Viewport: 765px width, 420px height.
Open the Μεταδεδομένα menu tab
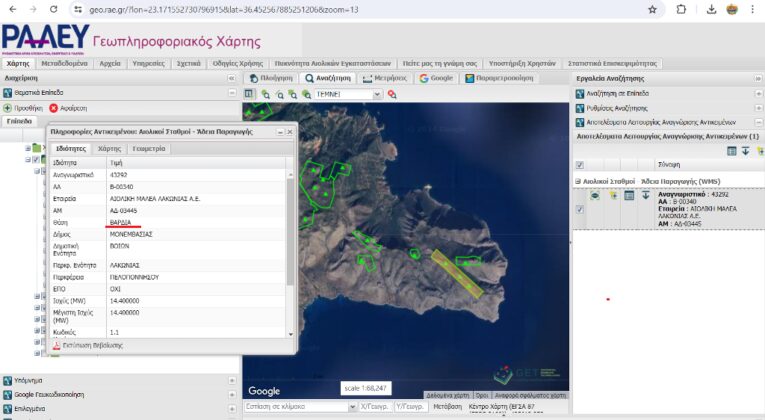64,63
